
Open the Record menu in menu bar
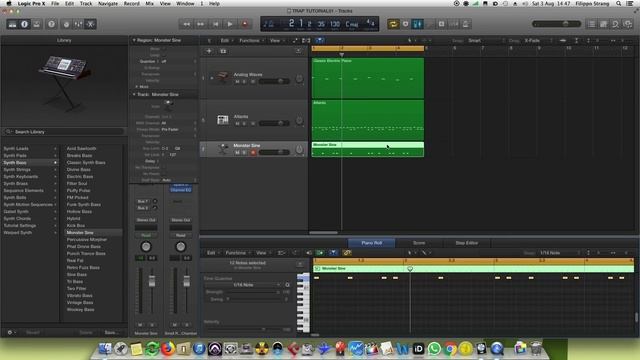pos(131,3)
